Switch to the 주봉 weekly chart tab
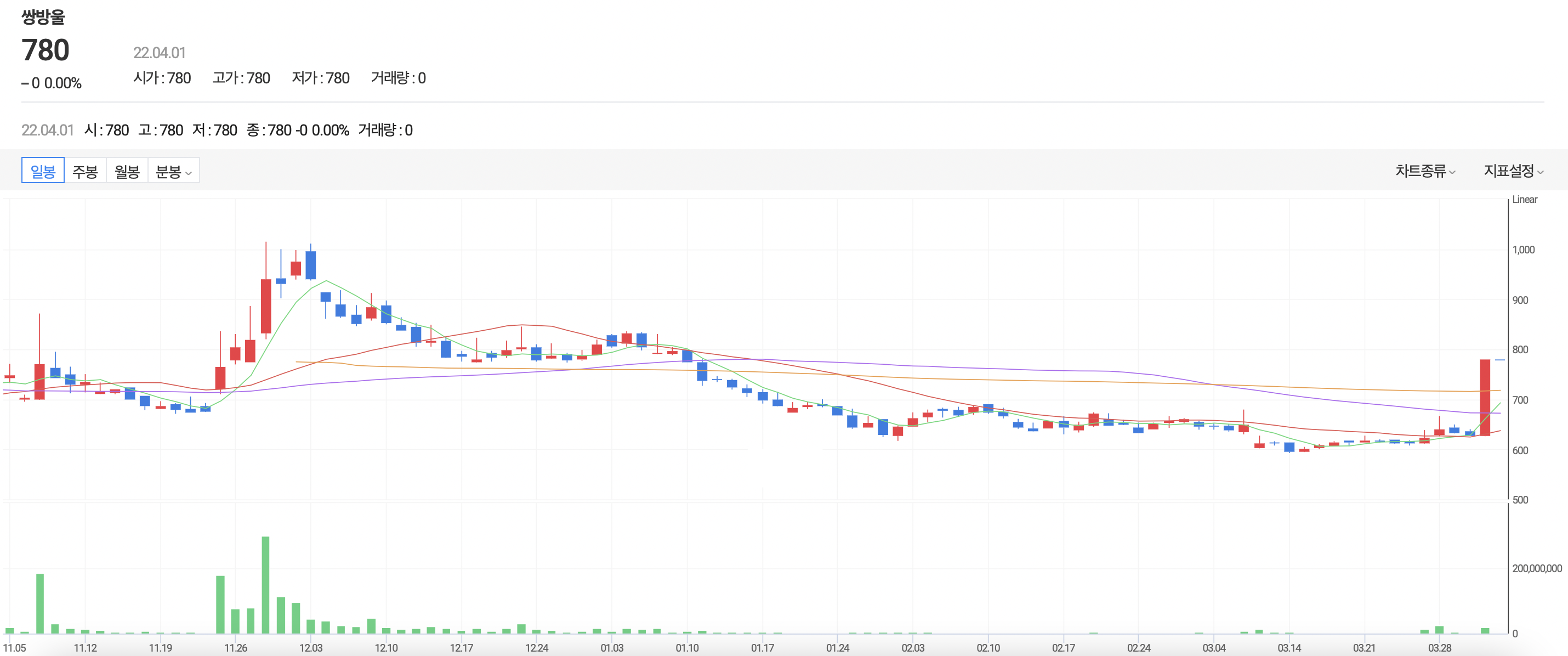Image resolution: width=1568 pixels, height=656 pixels. [84, 171]
